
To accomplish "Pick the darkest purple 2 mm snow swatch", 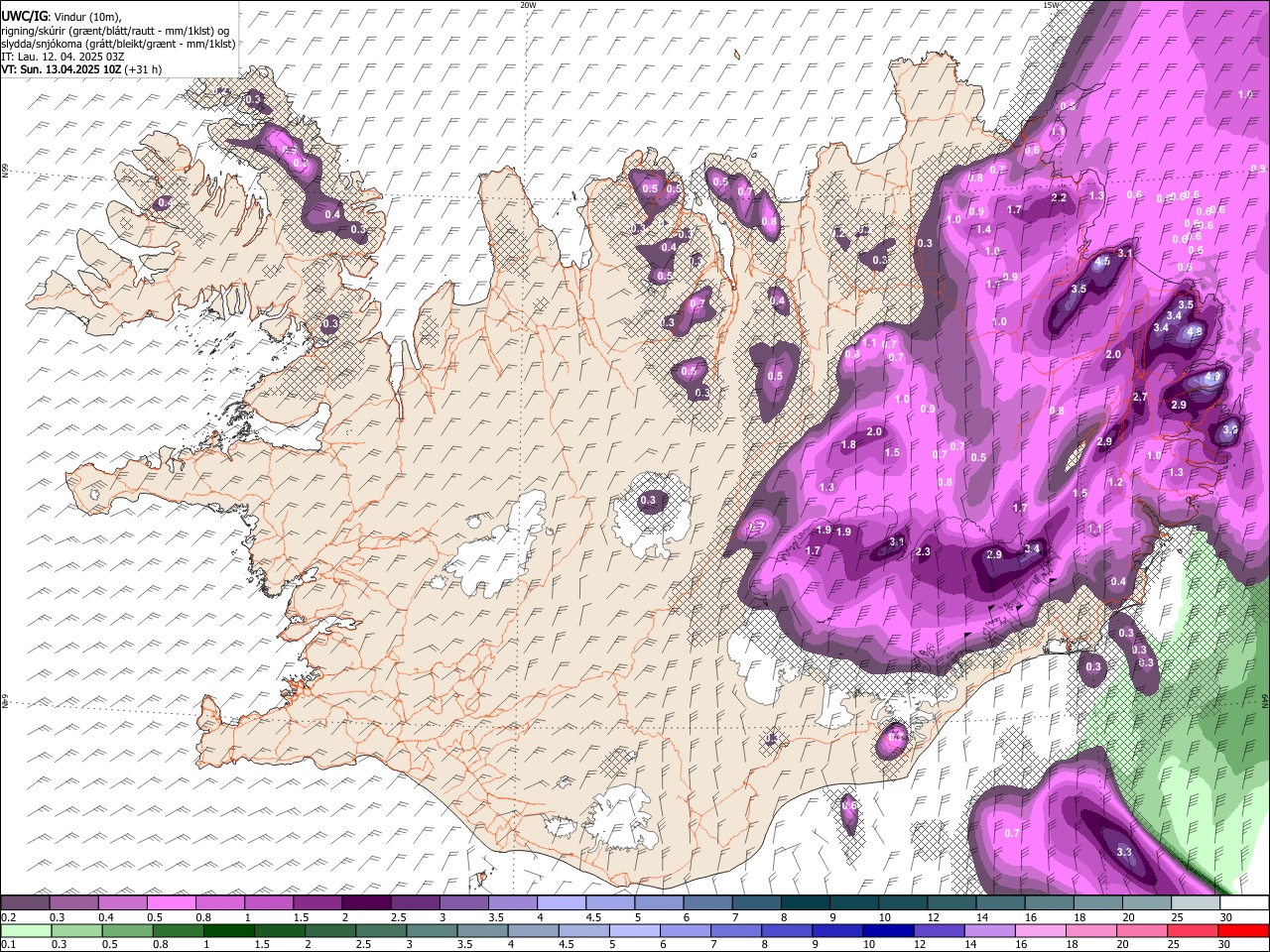I will pyautogui.click(x=366, y=902).
